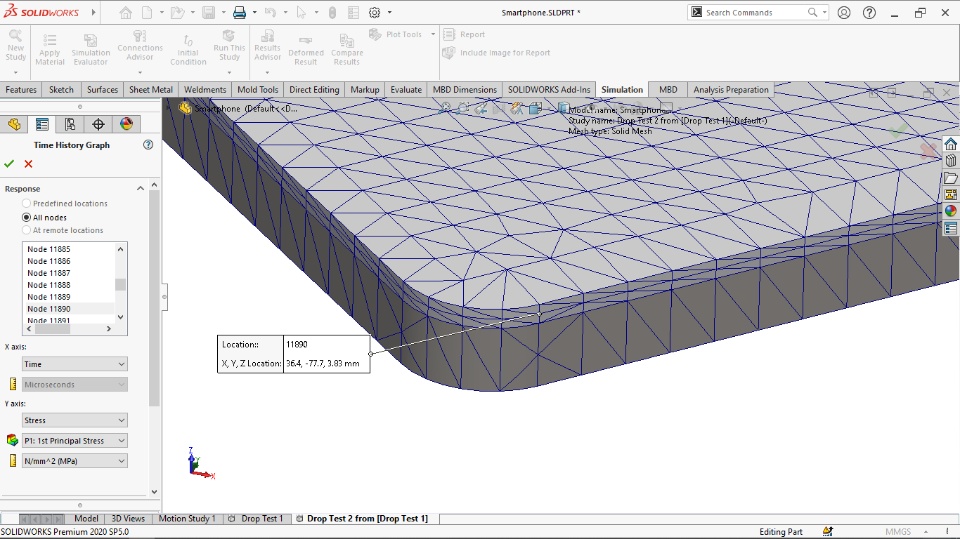Select Predefined locations radio option
The image size is (960, 539).
[x=27, y=204]
